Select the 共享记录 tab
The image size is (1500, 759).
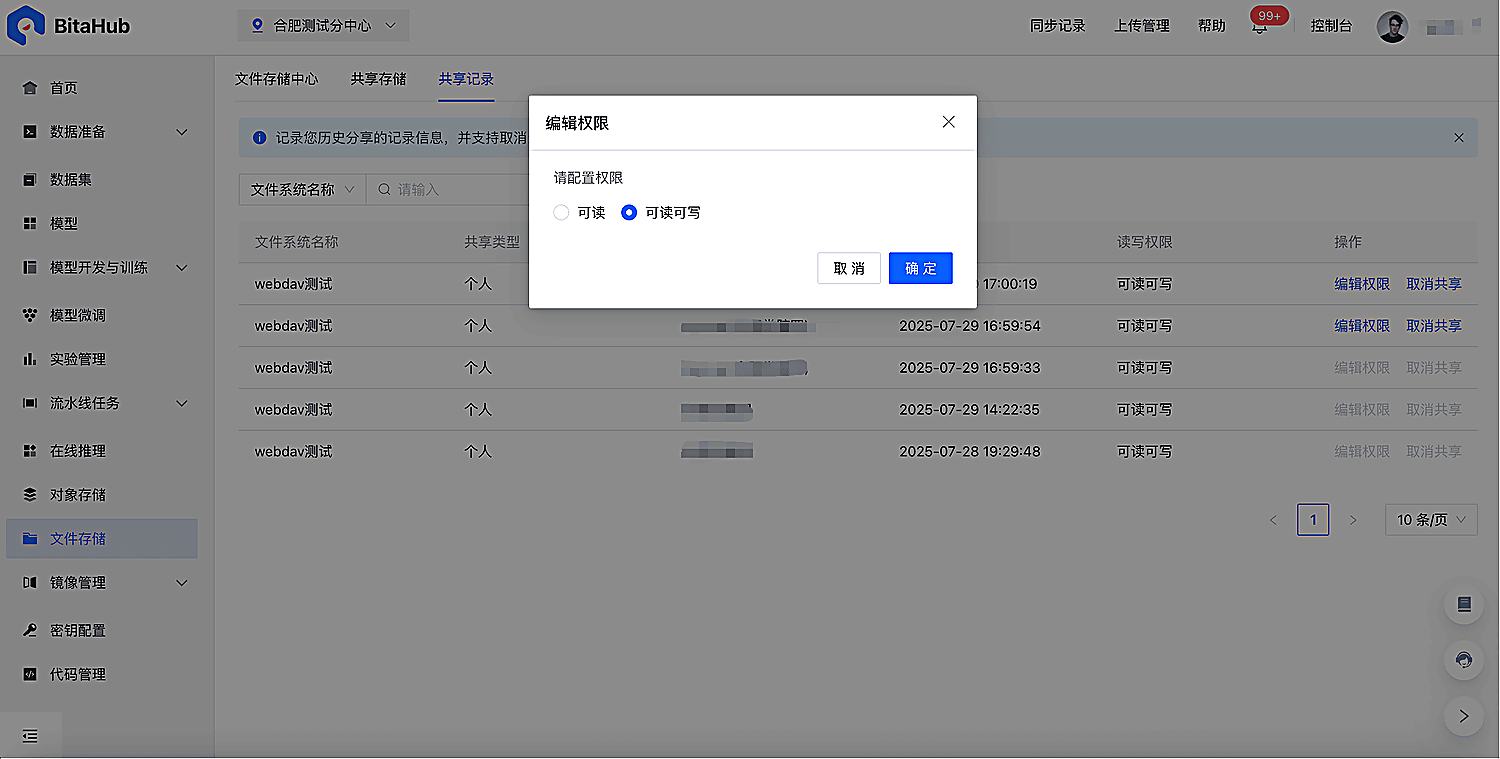coord(466,79)
